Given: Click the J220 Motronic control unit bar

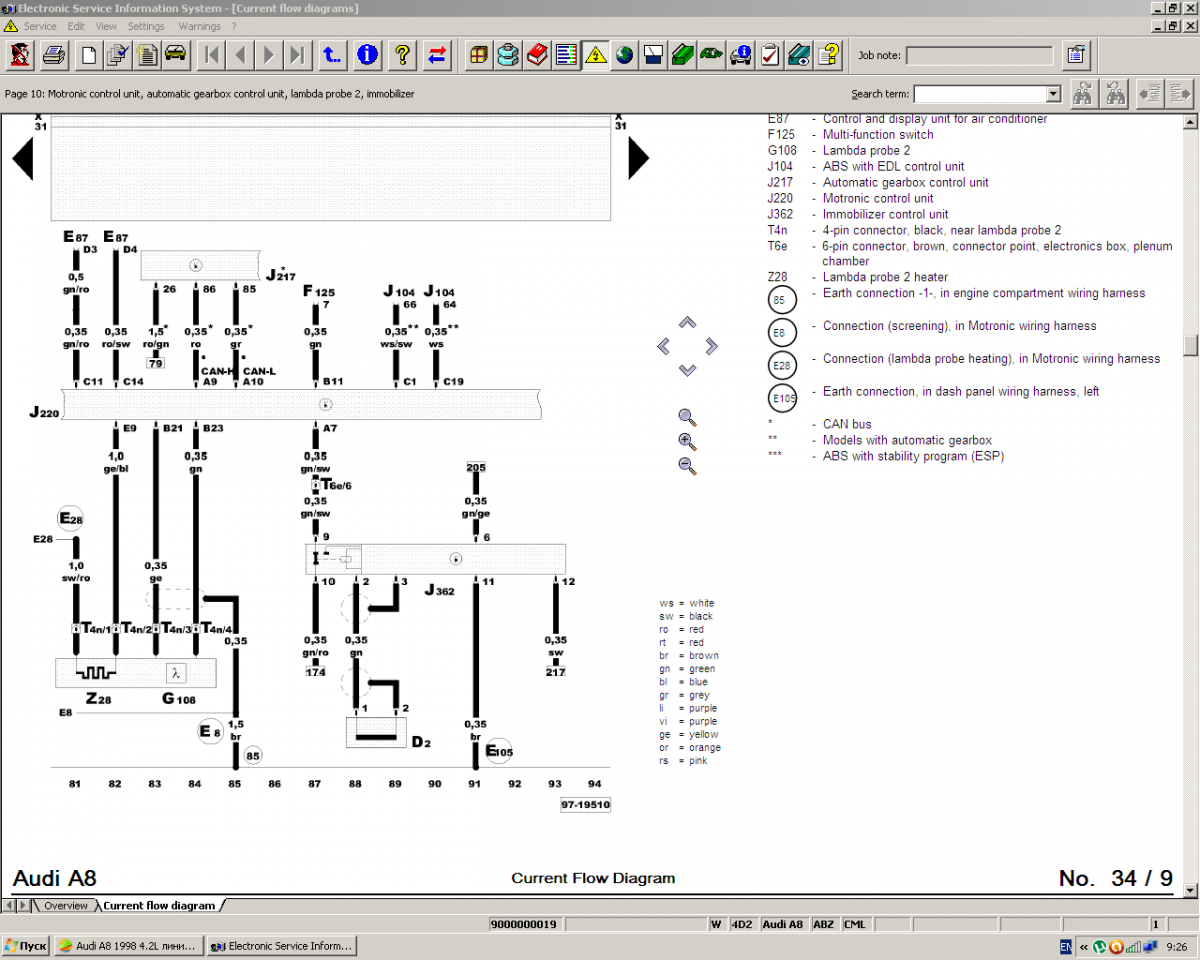Looking at the screenshot, I should click(x=301, y=404).
